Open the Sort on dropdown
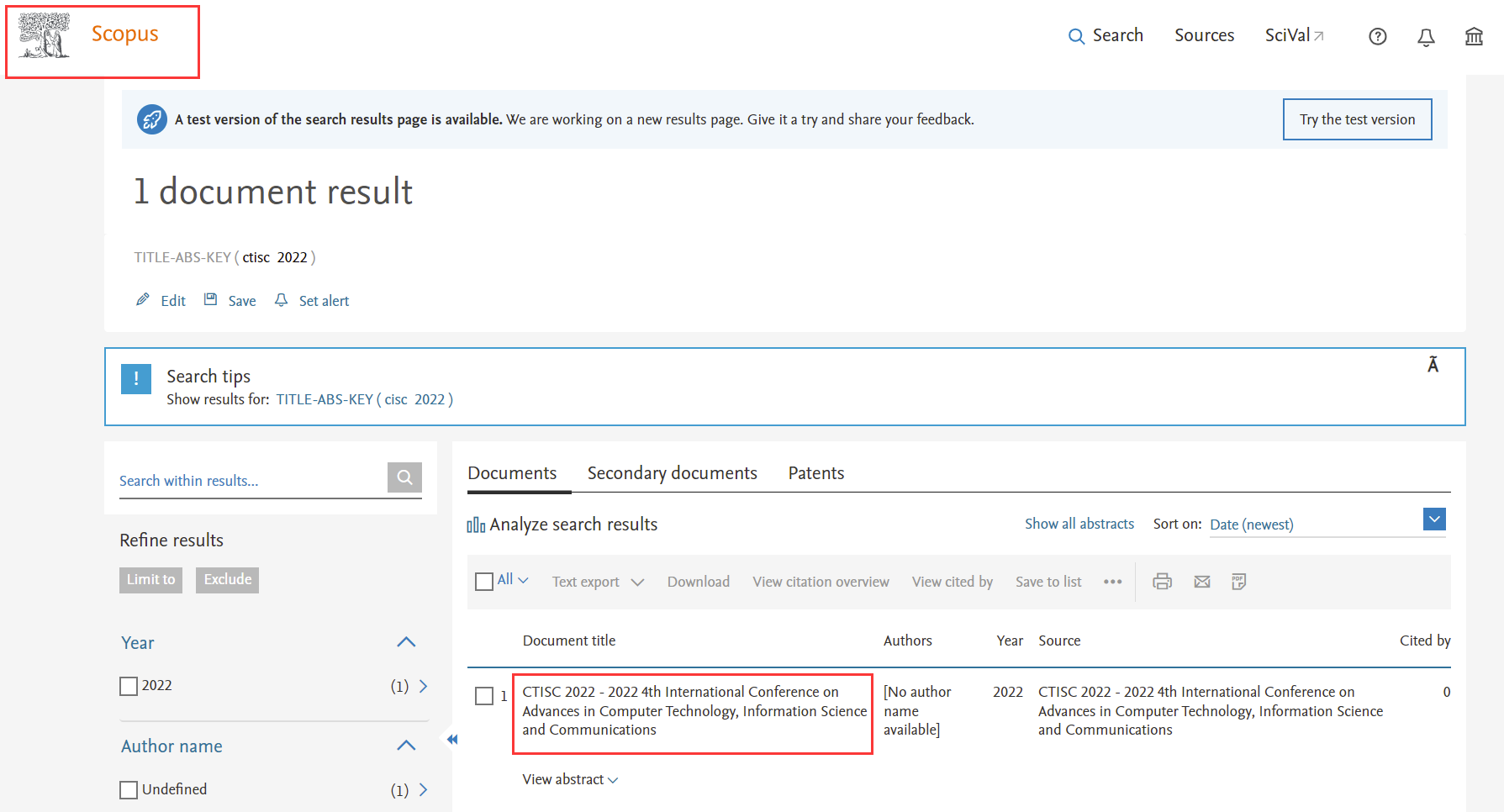This screenshot has height=812, width=1504. [1434, 519]
